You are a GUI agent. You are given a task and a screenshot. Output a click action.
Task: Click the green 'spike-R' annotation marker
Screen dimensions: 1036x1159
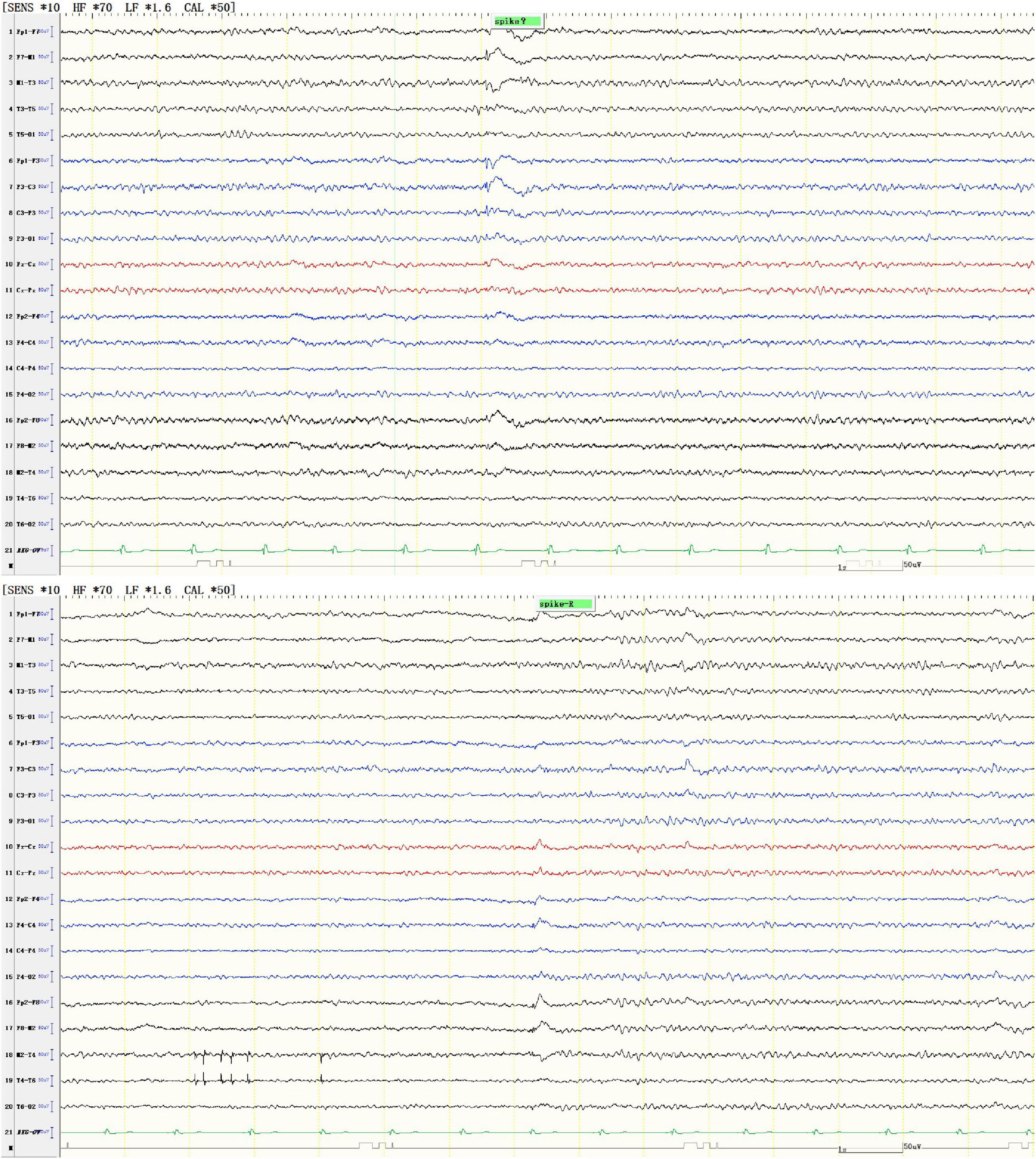click(565, 604)
